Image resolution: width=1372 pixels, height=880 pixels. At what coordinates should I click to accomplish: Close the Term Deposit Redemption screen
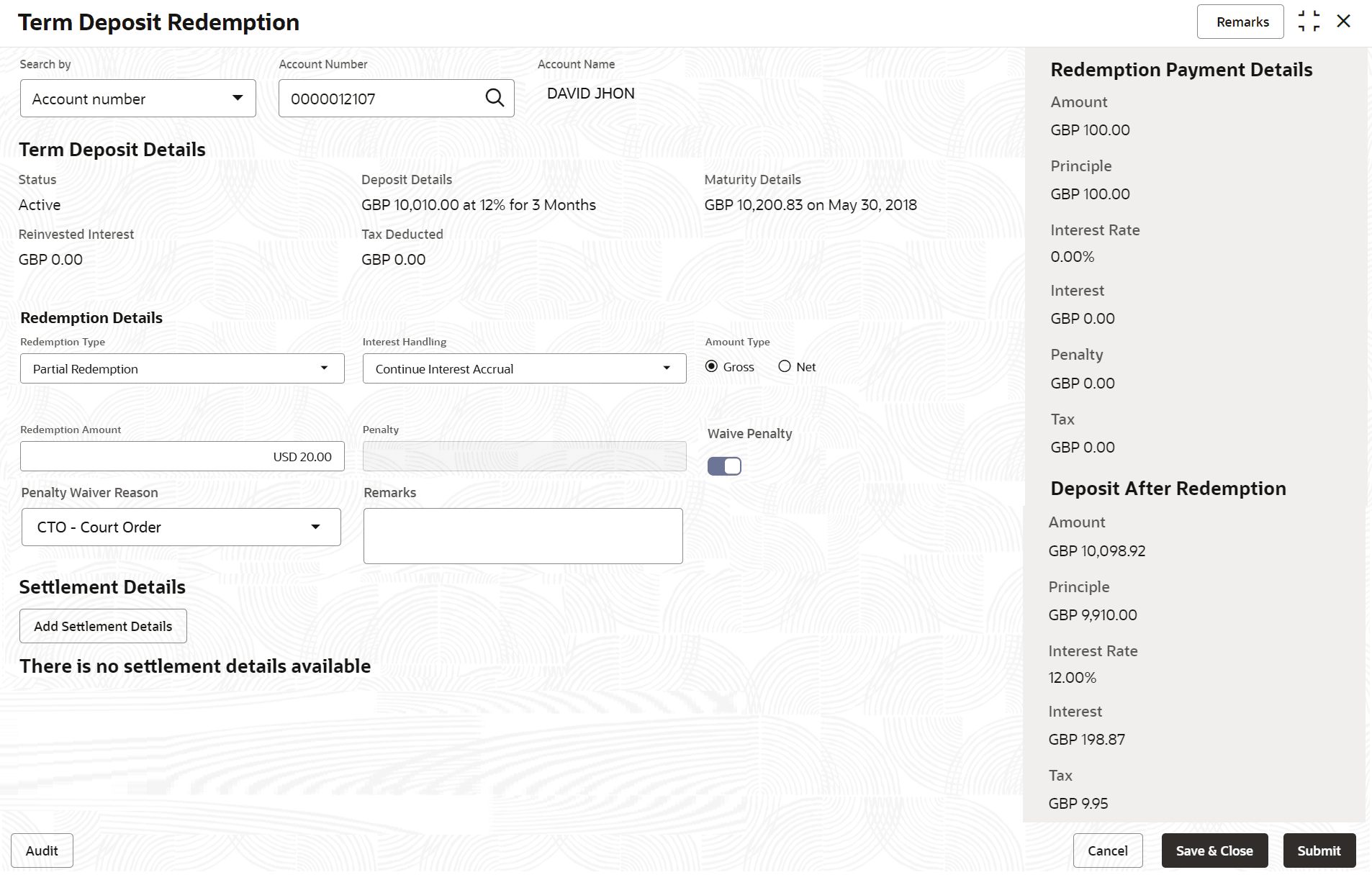point(1343,22)
